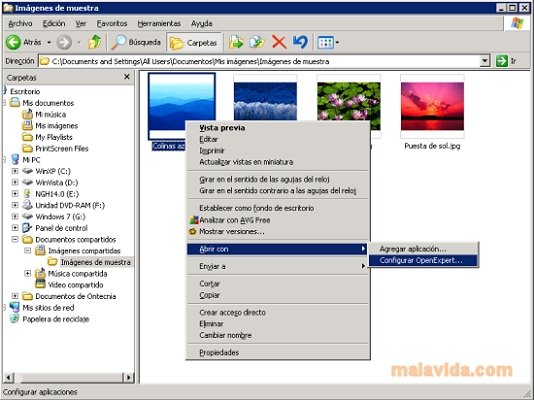Select Escritorio in the folder tree
This screenshot has height=400, width=534.
pos(25,92)
